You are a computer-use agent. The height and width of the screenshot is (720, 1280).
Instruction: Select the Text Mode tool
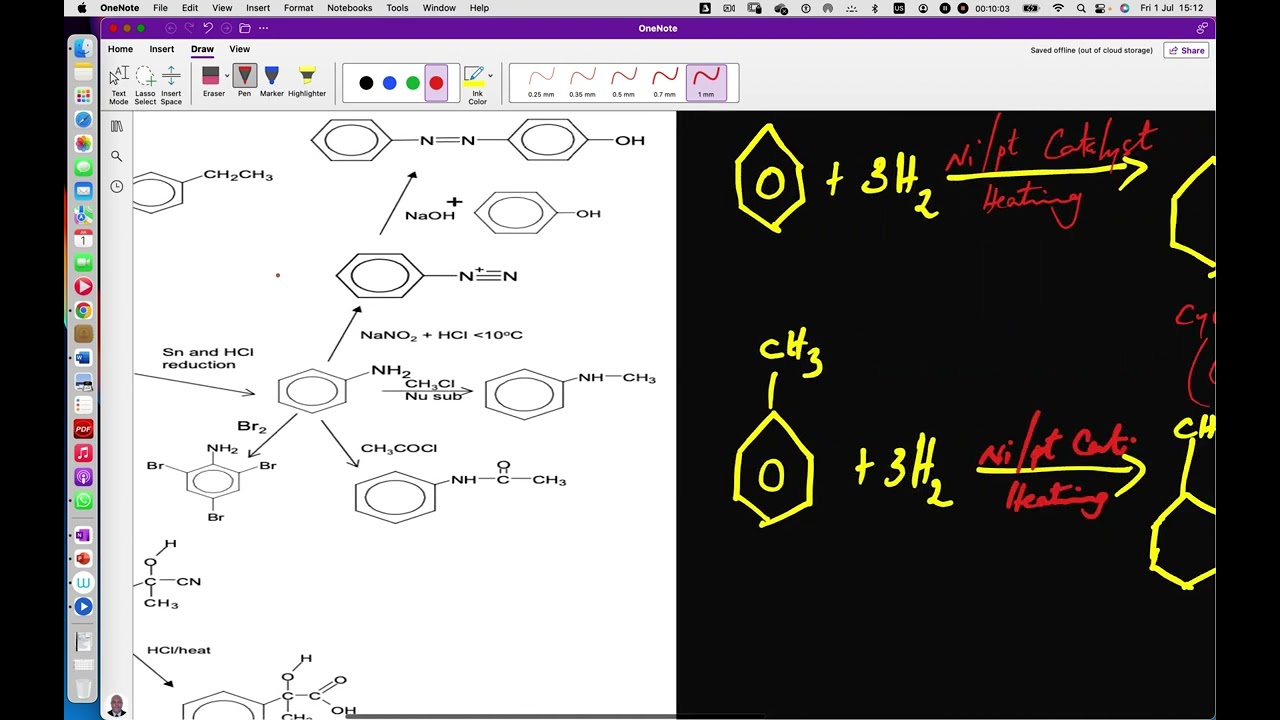pos(119,85)
